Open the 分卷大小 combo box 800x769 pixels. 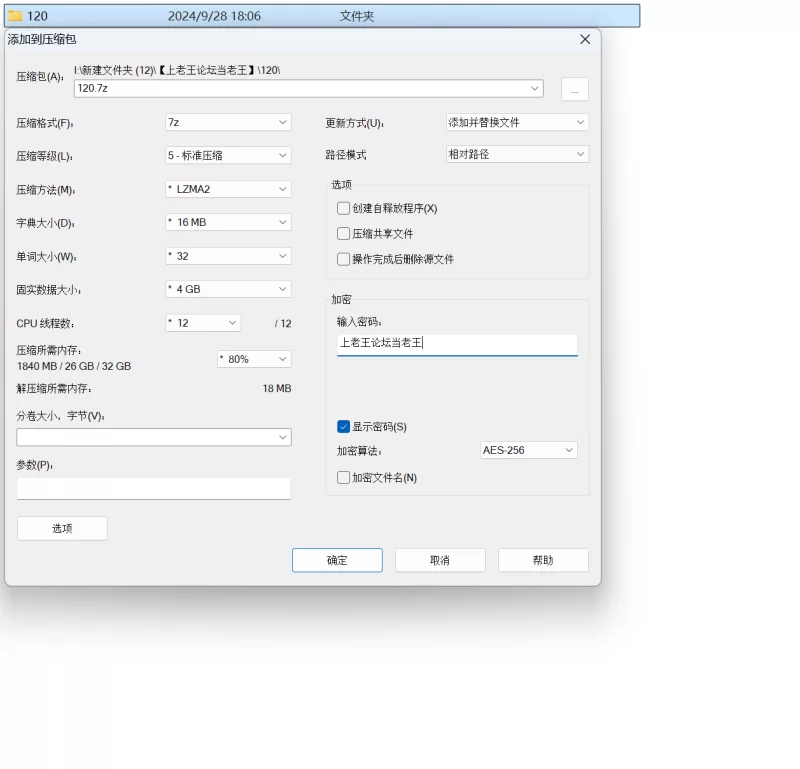[x=154, y=437]
